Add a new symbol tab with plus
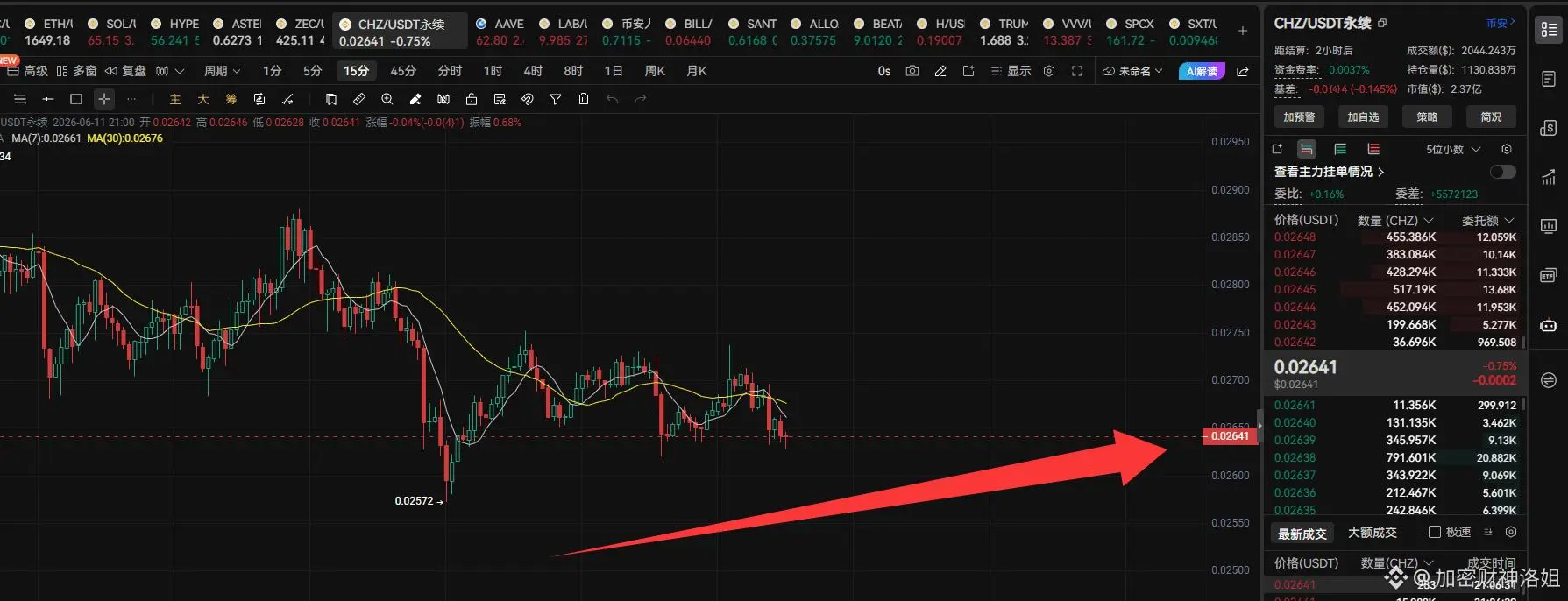The height and width of the screenshot is (601, 1568). click(1243, 31)
